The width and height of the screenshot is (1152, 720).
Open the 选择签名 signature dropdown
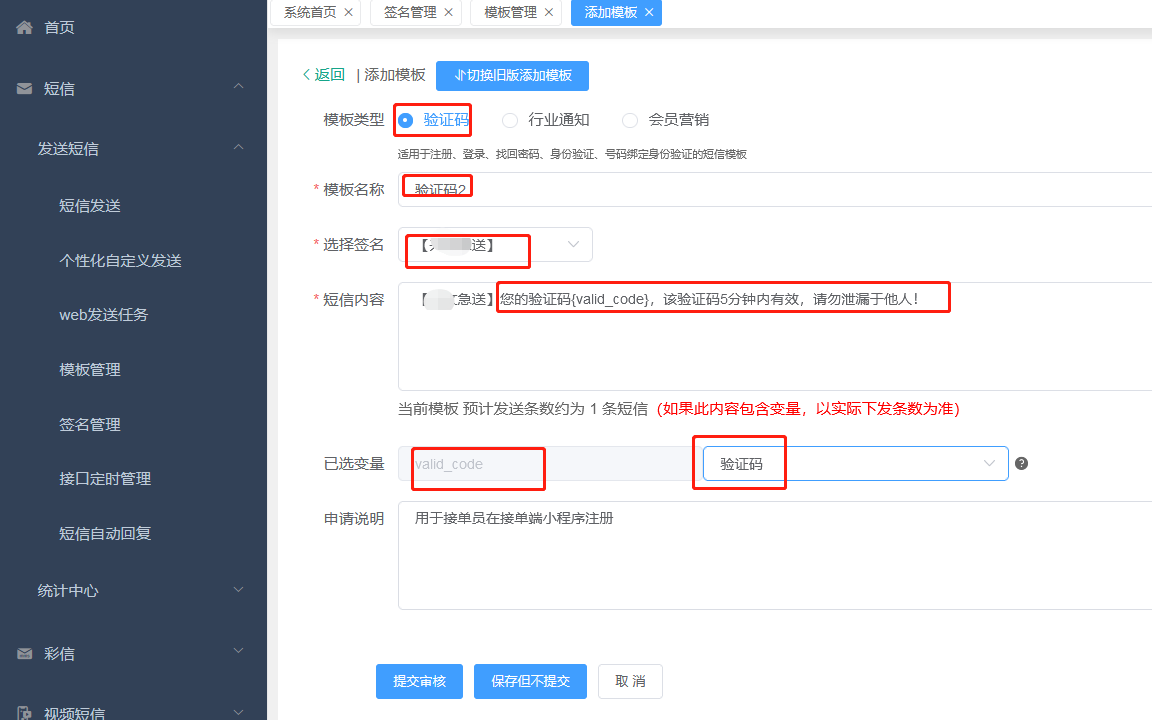coord(495,245)
